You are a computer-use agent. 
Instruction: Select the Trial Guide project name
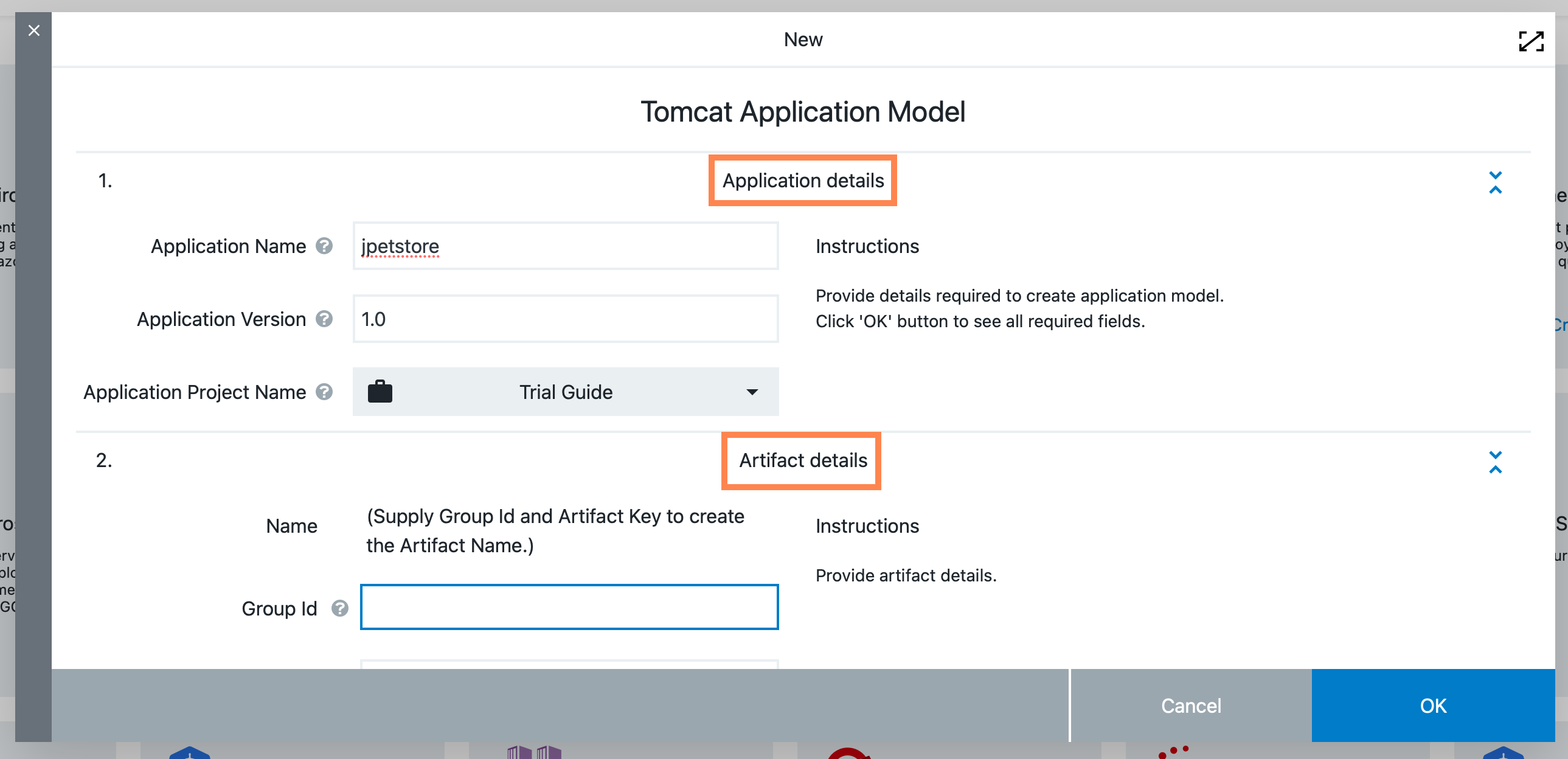(565, 391)
